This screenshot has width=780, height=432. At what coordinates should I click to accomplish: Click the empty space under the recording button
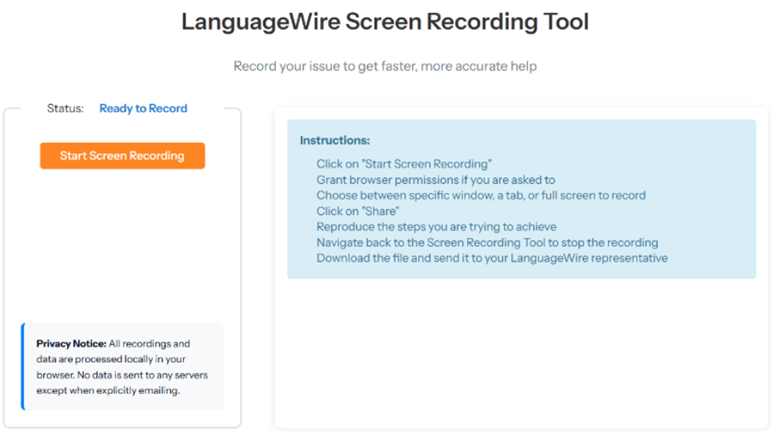[122, 244]
